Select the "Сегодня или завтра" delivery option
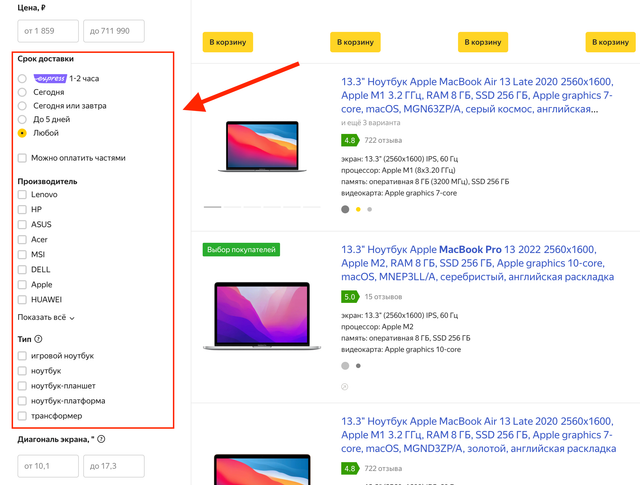Viewport: 640px width, 485px height. [x=23, y=105]
